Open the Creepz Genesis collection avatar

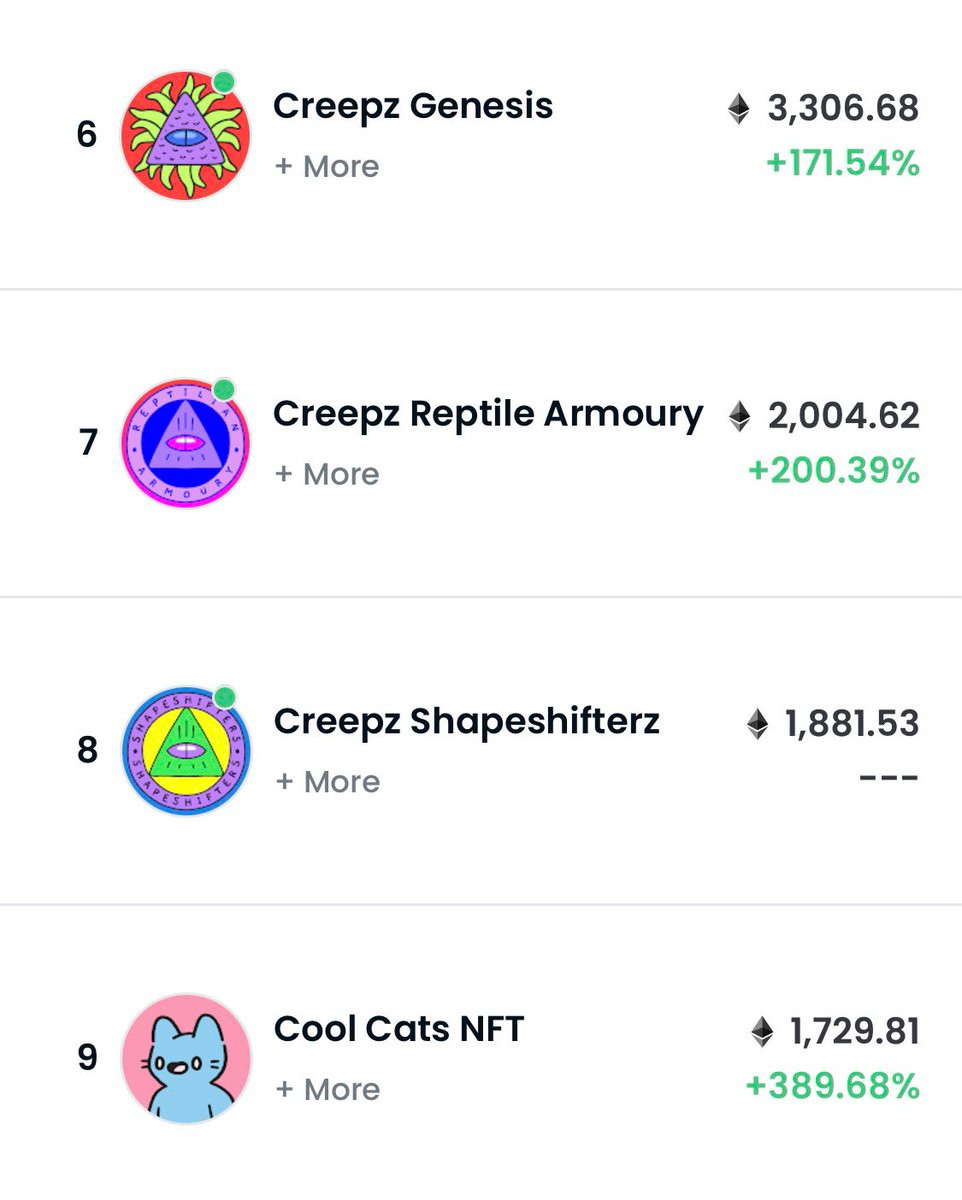point(186,135)
